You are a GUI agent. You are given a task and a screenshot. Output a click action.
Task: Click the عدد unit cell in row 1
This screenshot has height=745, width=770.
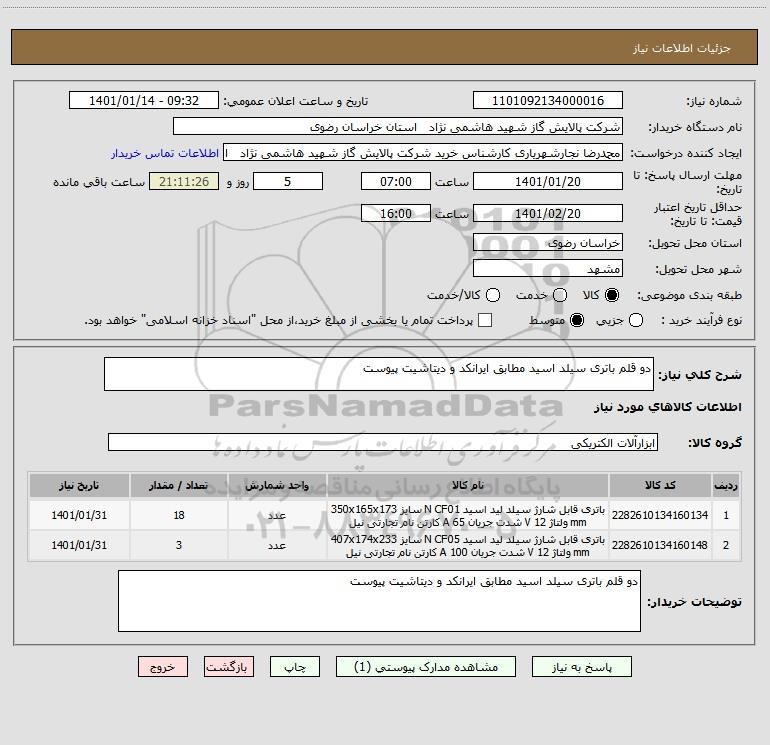[x=277, y=515]
